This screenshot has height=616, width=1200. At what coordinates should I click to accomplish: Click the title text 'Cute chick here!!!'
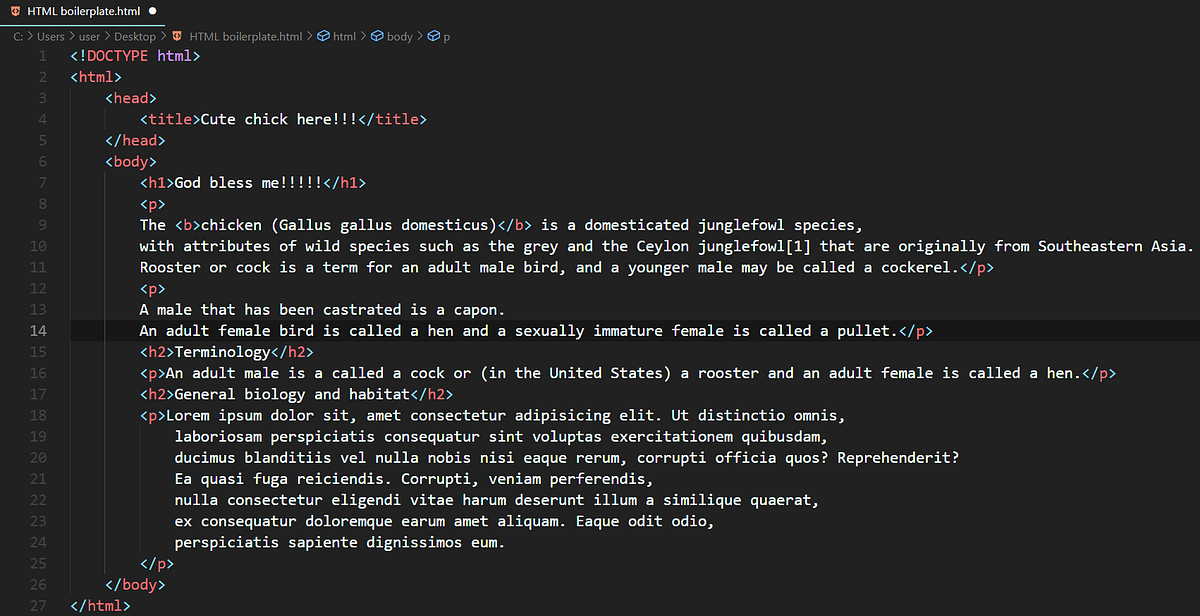coord(279,119)
